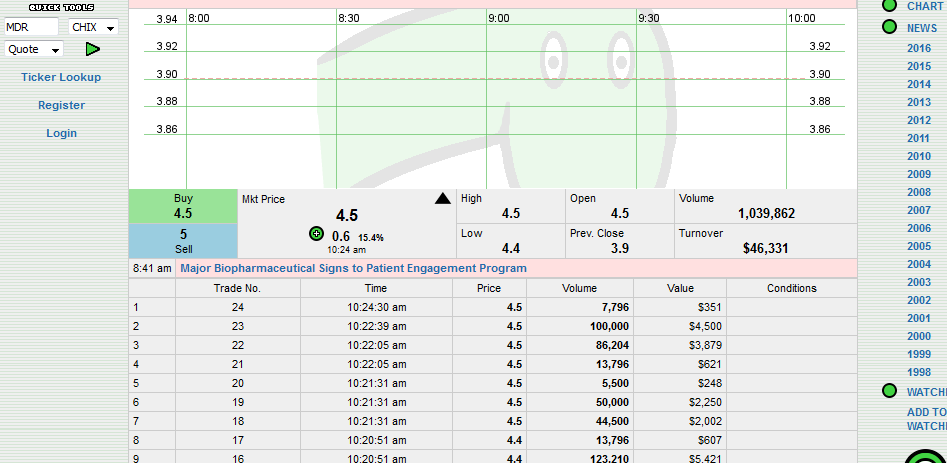Click the Conditions column header
The width and height of the screenshot is (947, 463).
(792, 289)
